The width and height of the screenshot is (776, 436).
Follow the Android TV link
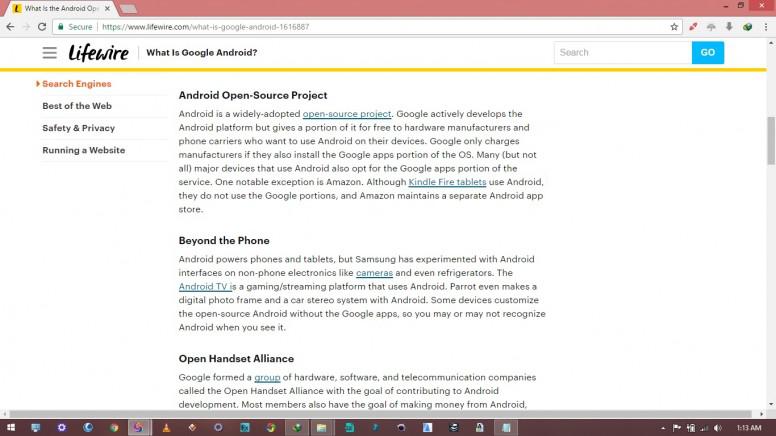[203, 287]
